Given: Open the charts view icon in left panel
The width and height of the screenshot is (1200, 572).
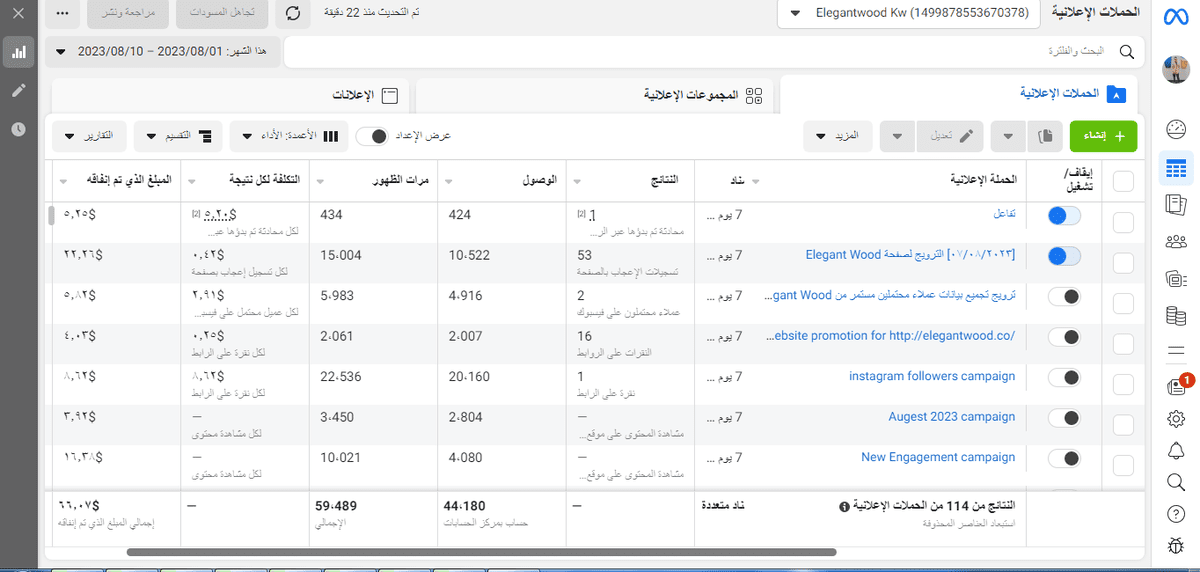Looking at the screenshot, I should tap(18, 52).
